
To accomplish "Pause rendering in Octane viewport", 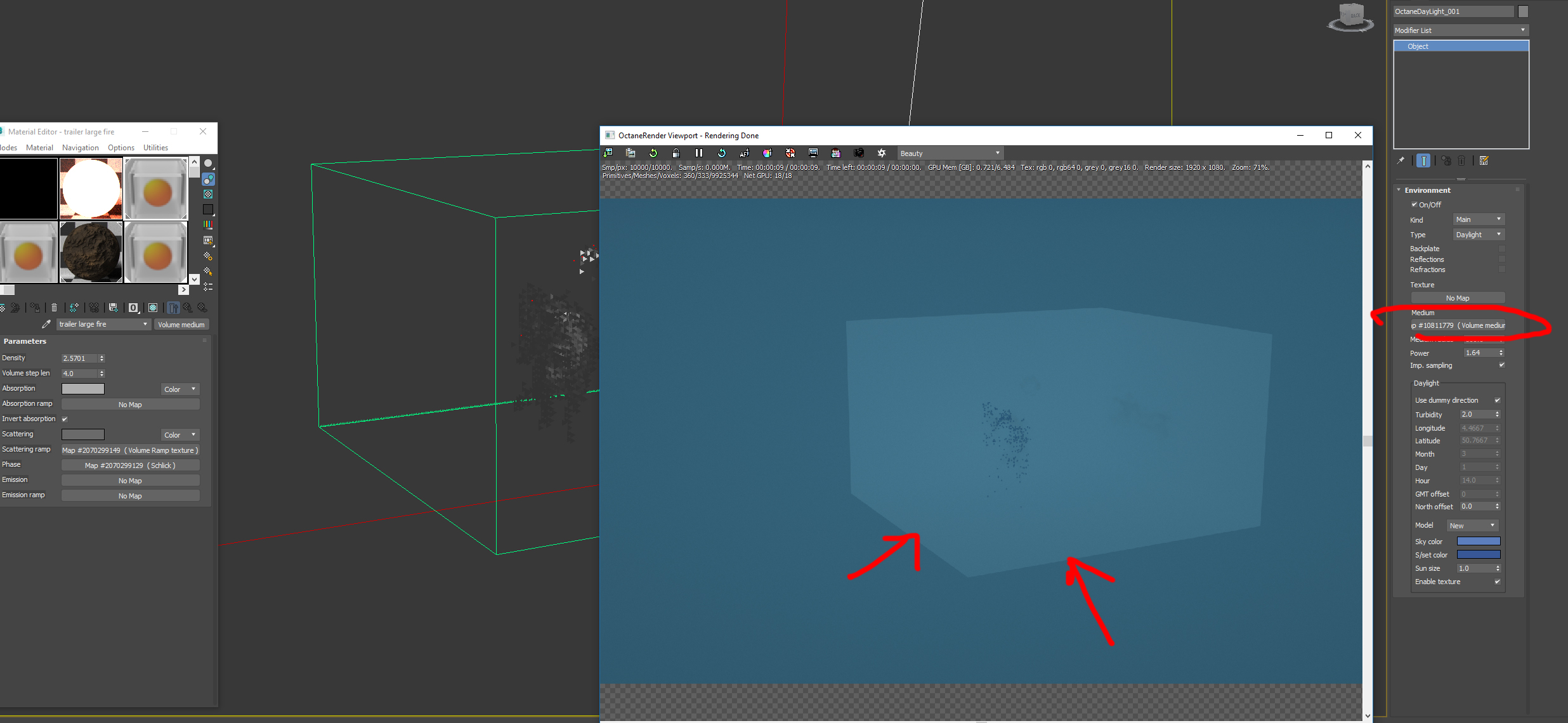I will click(x=698, y=153).
